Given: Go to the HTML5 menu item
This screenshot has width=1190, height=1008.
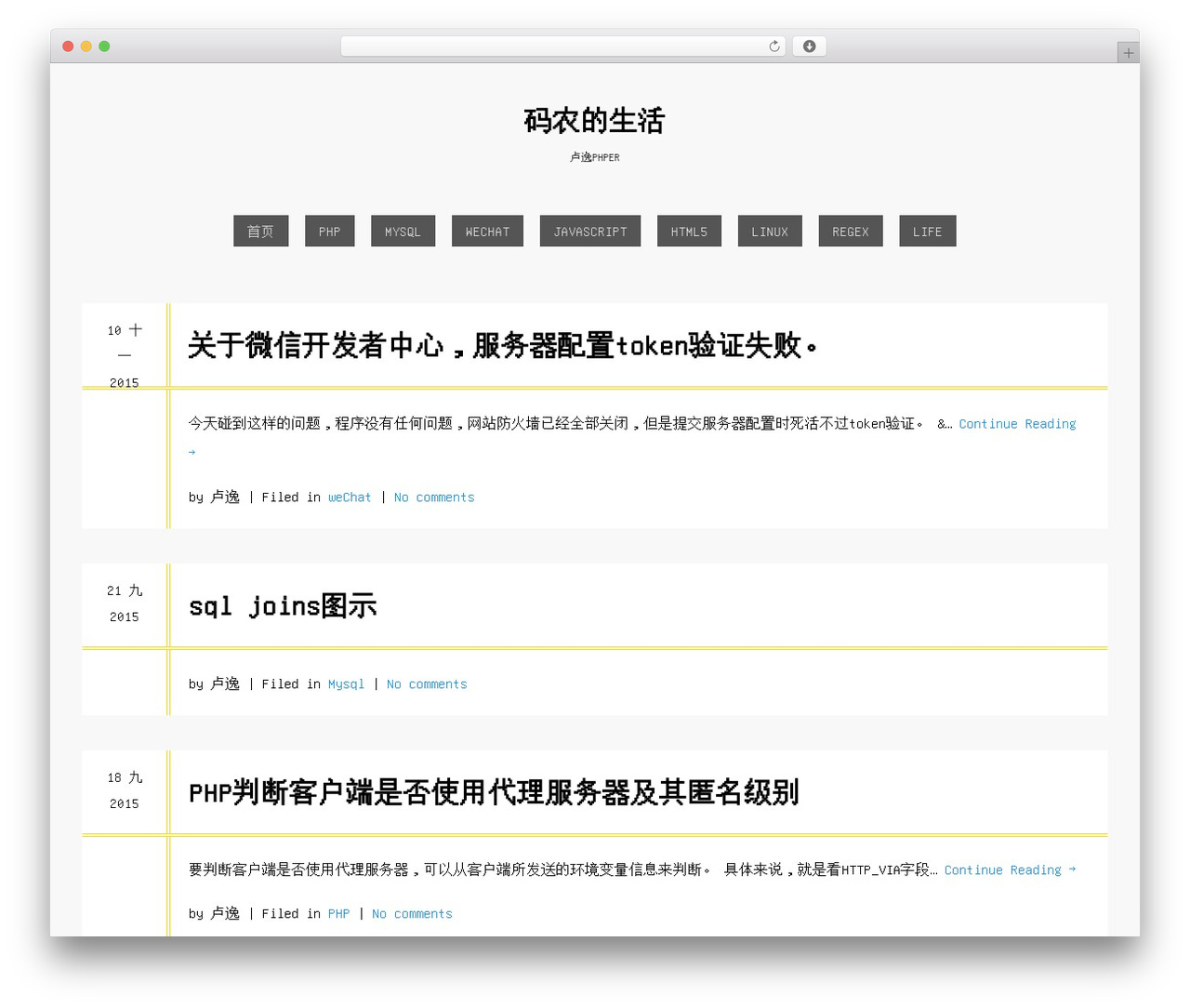Looking at the screenshot, I should pos(689,232).
